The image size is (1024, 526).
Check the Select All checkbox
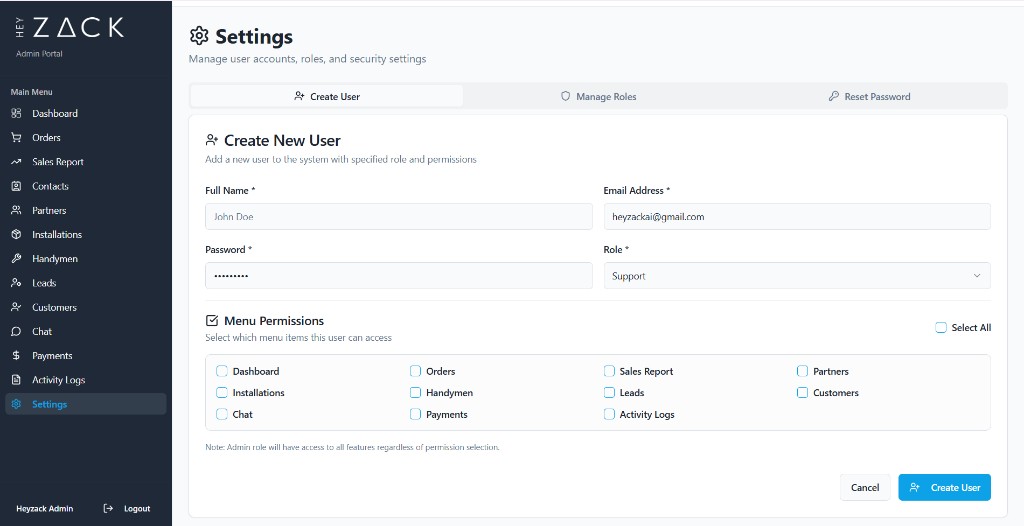941,328
